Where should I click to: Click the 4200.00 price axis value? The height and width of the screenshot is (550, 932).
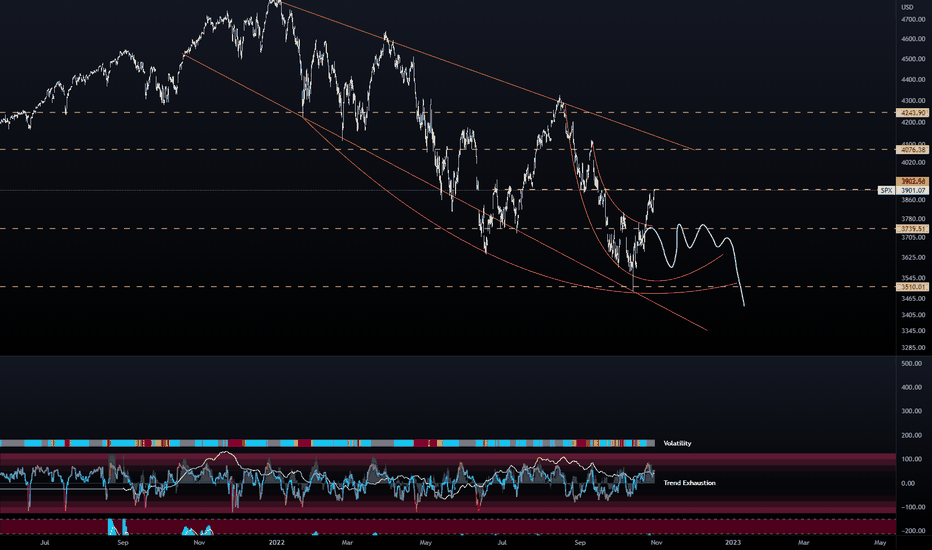tap(913, 122)
